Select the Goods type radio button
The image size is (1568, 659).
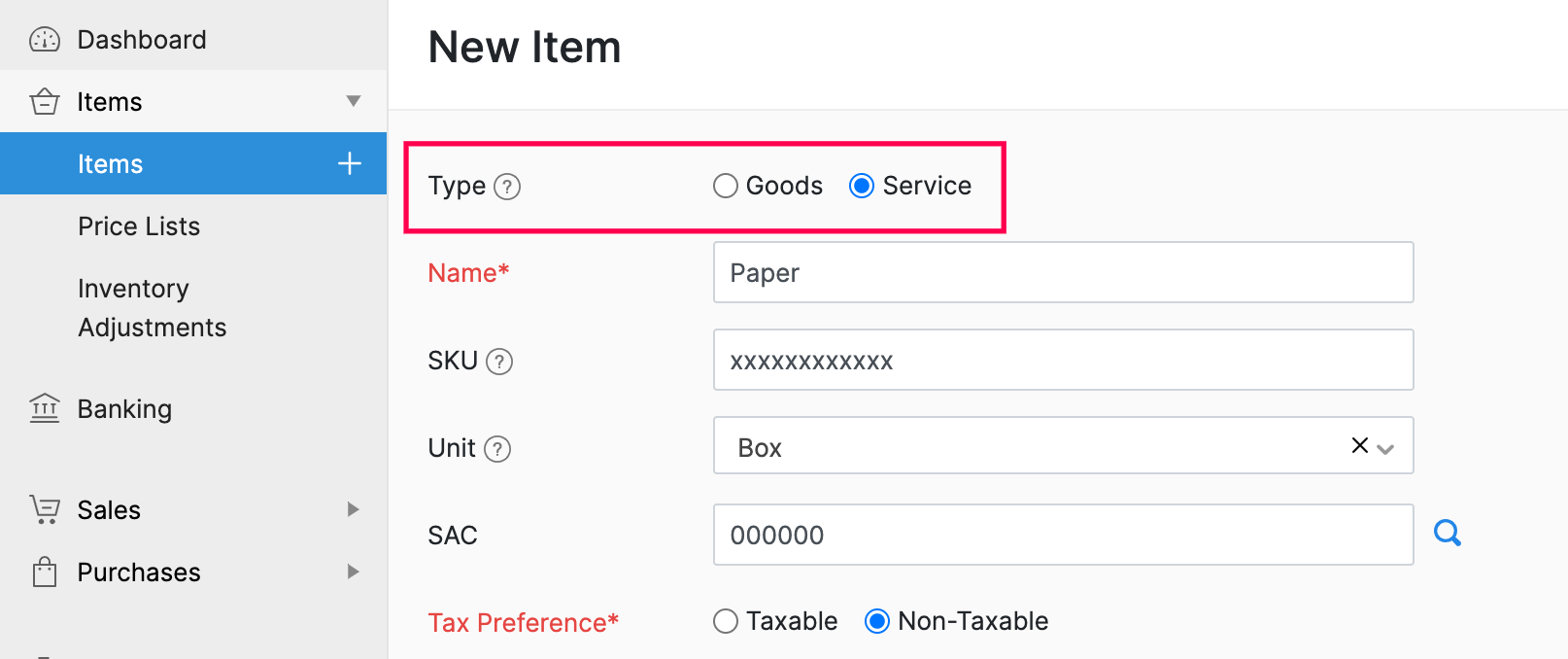coord(726,186)
